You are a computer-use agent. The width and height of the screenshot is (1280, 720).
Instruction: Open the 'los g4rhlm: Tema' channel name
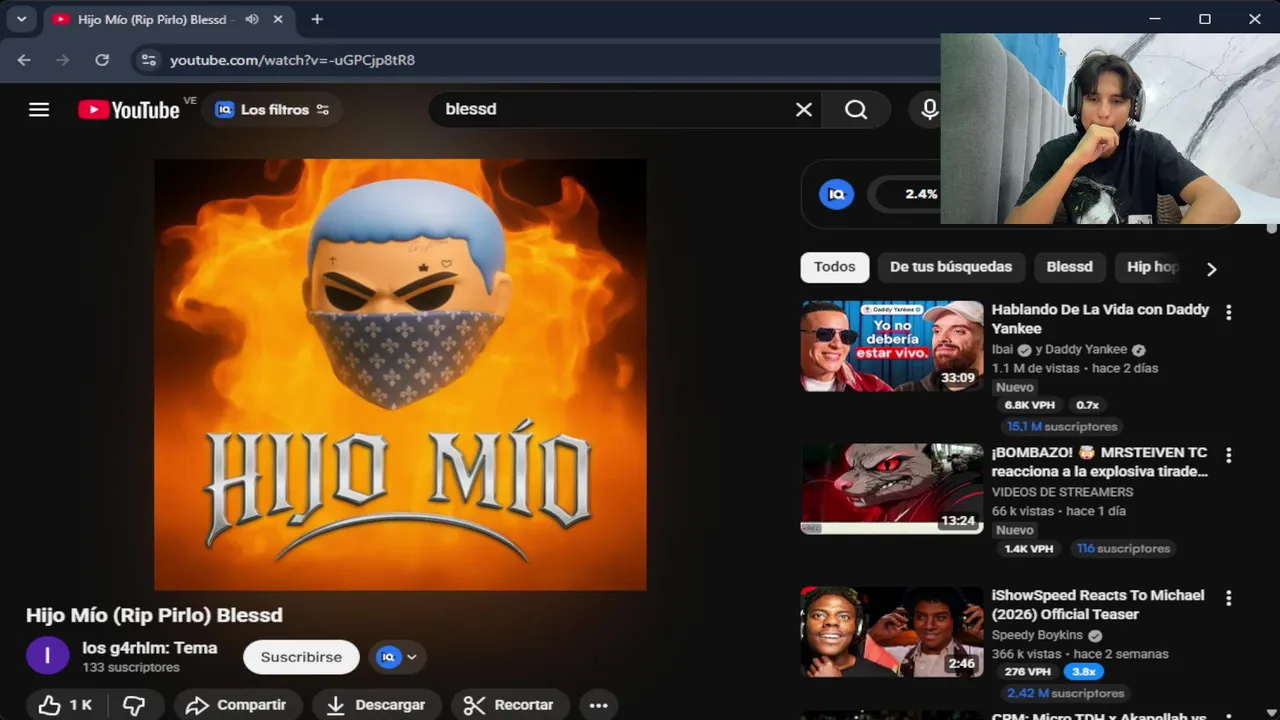(150, 648)
